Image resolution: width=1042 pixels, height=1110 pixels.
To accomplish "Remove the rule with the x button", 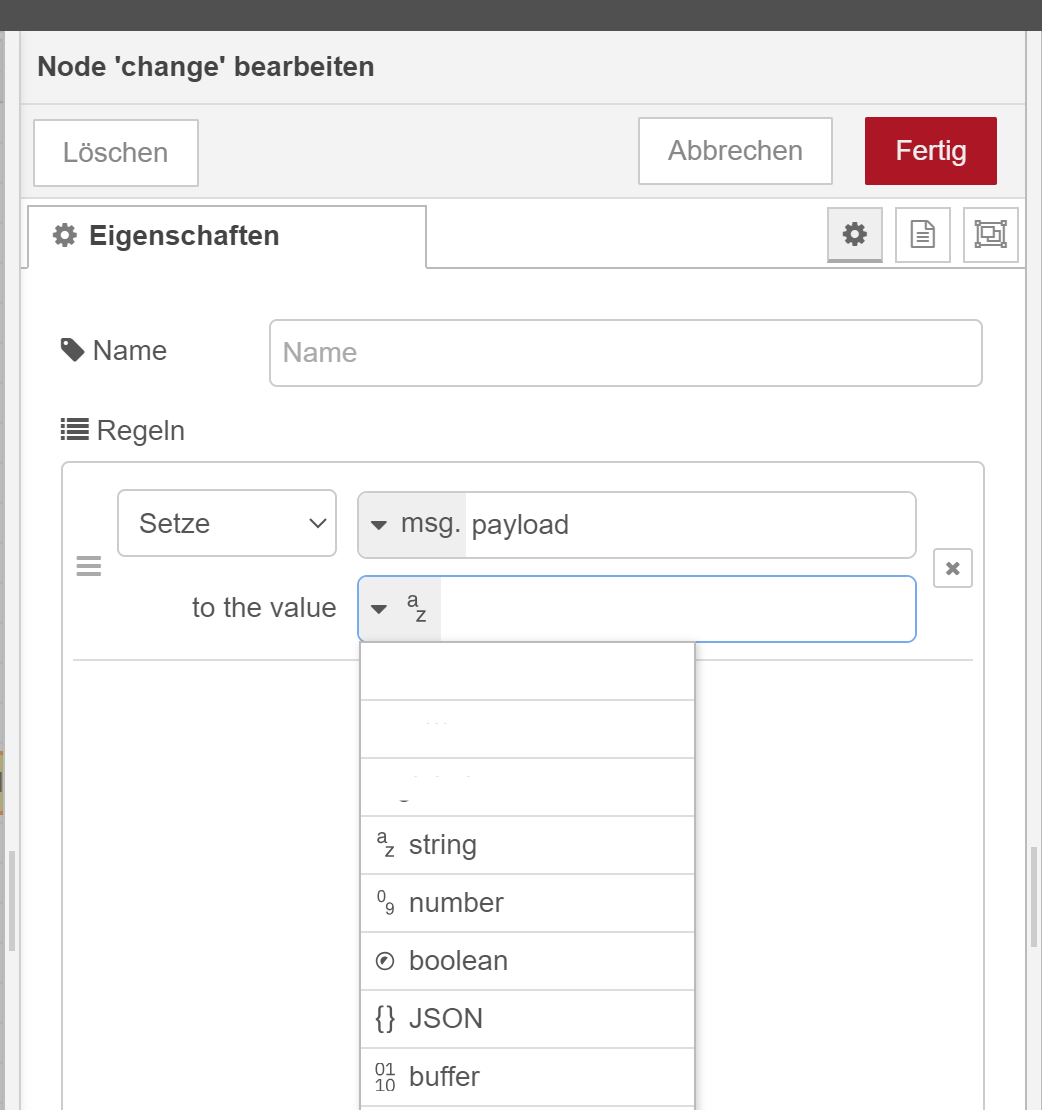I will [952, 568].
